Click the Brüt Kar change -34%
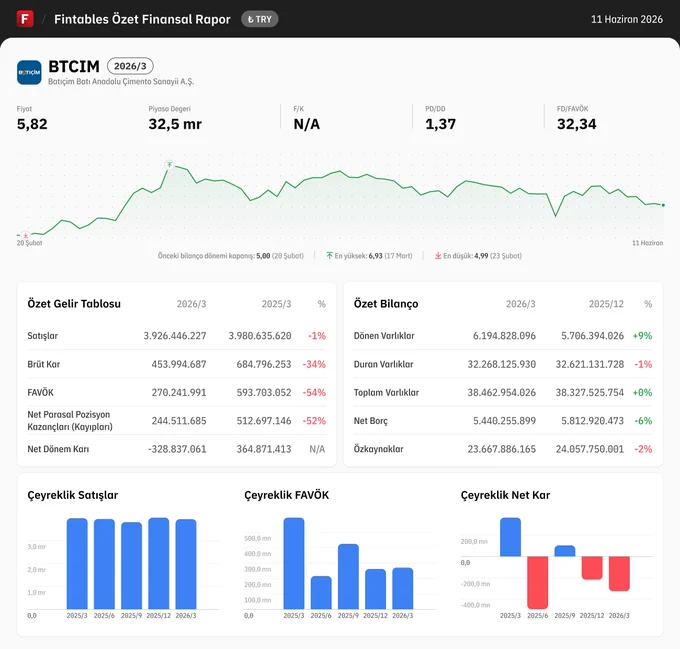The image size is (680, 649). coord(314,364)
